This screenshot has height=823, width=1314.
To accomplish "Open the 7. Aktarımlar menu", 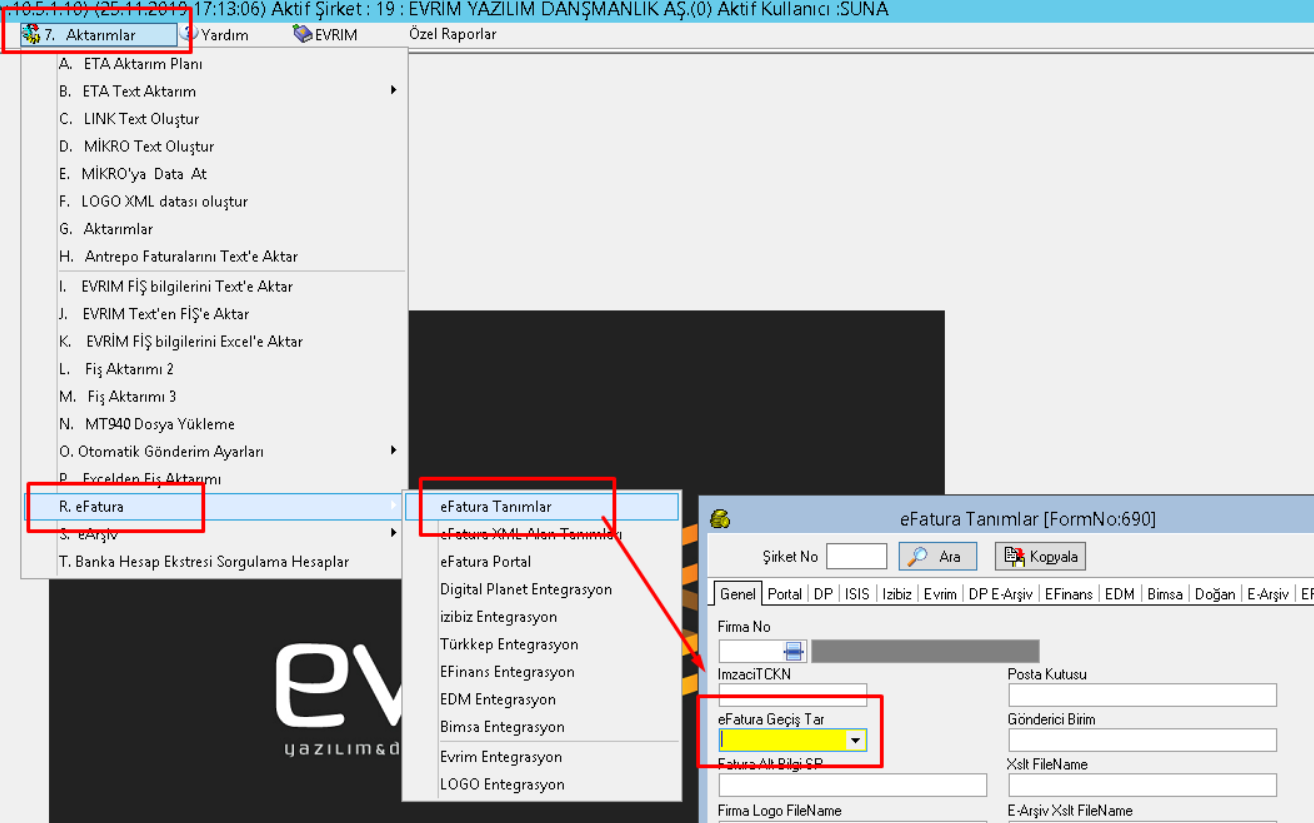I will pos(98,35).
